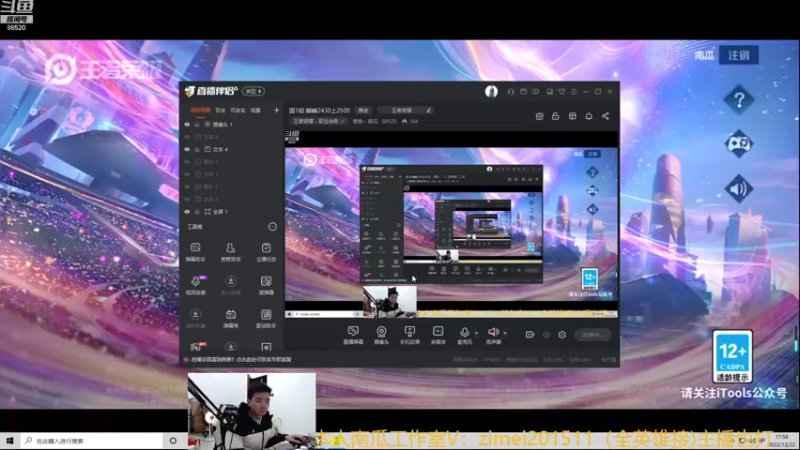Show the 文本 6 source
Screen dimensions: 800x450
[x=187, y=137]
